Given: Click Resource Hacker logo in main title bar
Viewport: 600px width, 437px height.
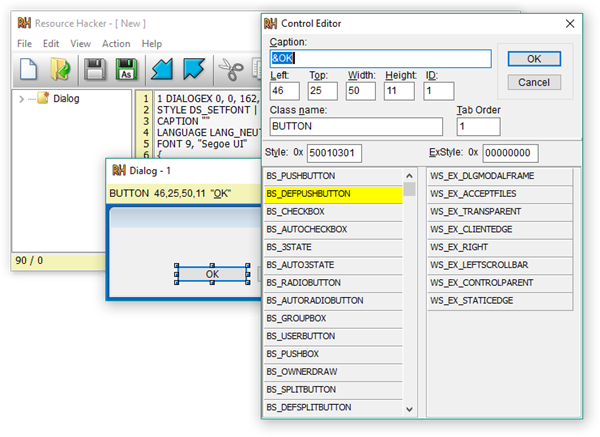Looking at the screenshot, I should (x=24, y=23).
